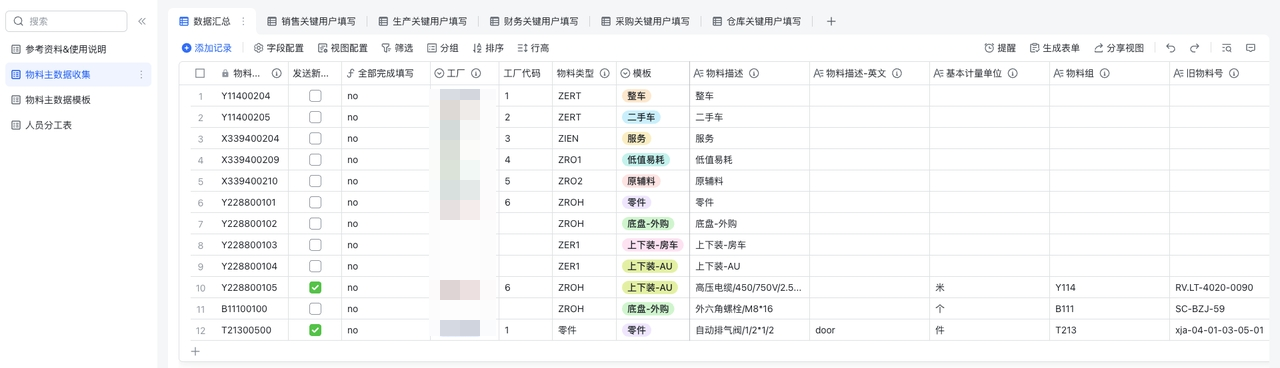Open the 行高 row height dropdown
This screenshot has width=1280, height=368.
533,48
